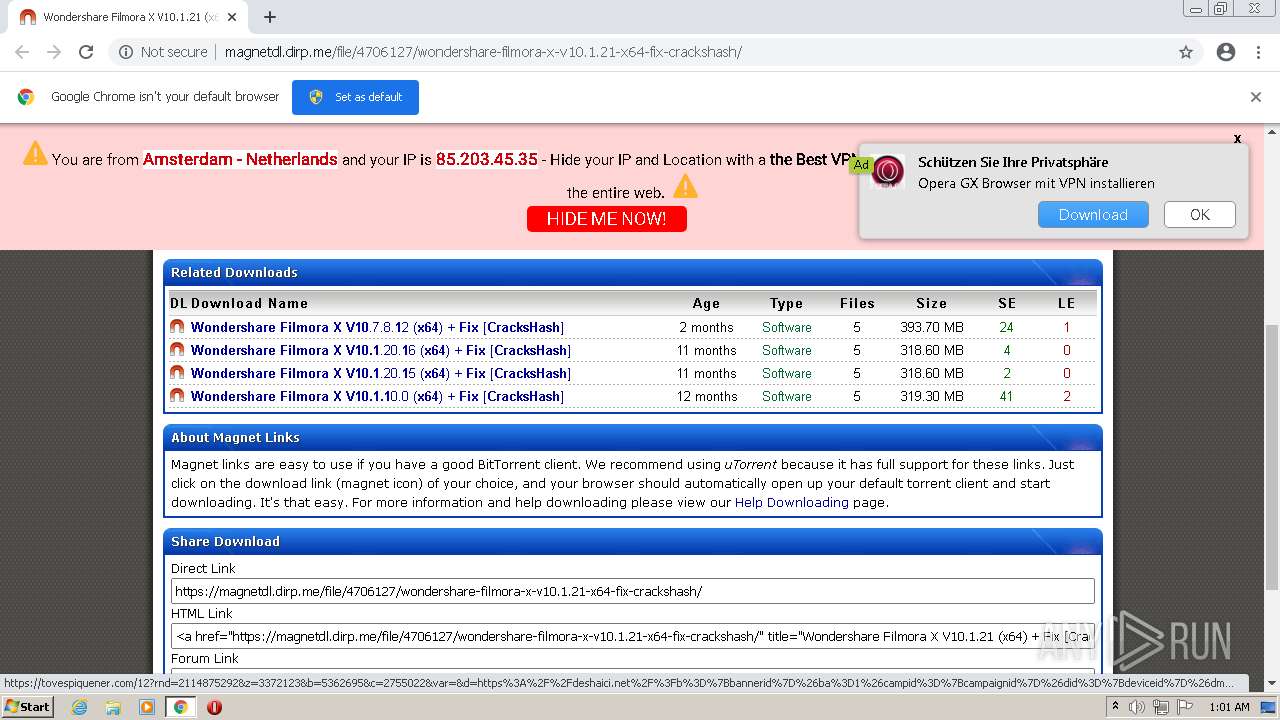Click the Download Name column header
This screenshot has height=720, width=1280.
(249, 303)
